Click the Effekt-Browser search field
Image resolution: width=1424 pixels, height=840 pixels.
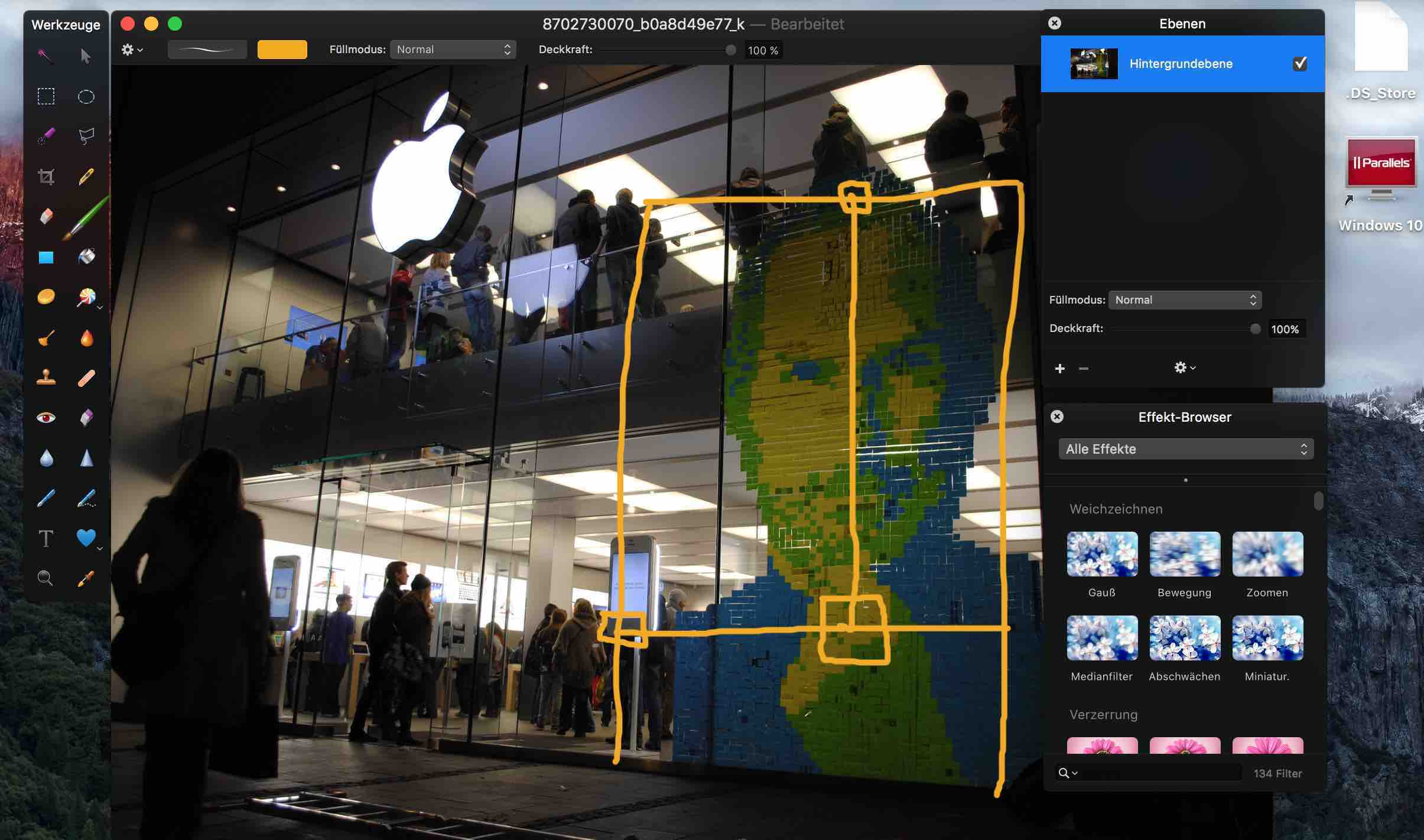point(1148,773)
